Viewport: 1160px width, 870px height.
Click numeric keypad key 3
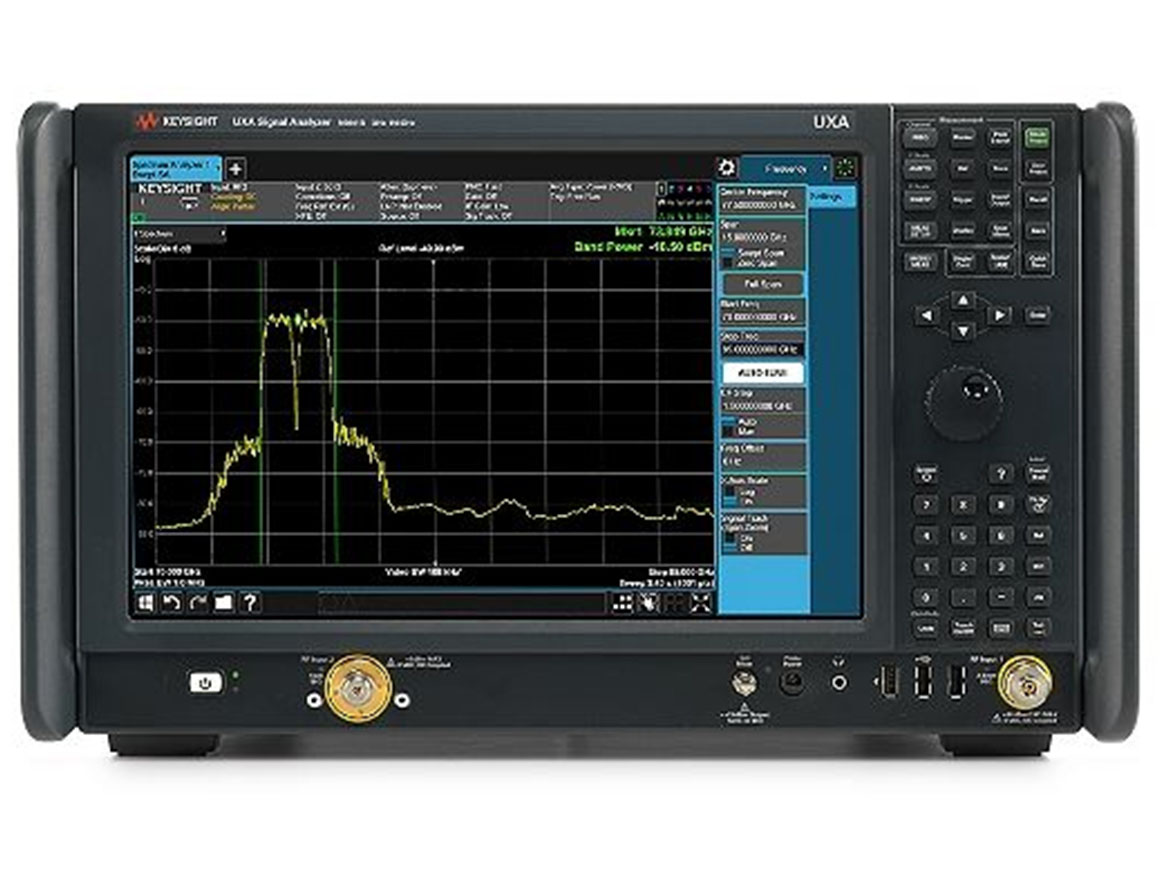[1001, 567]
